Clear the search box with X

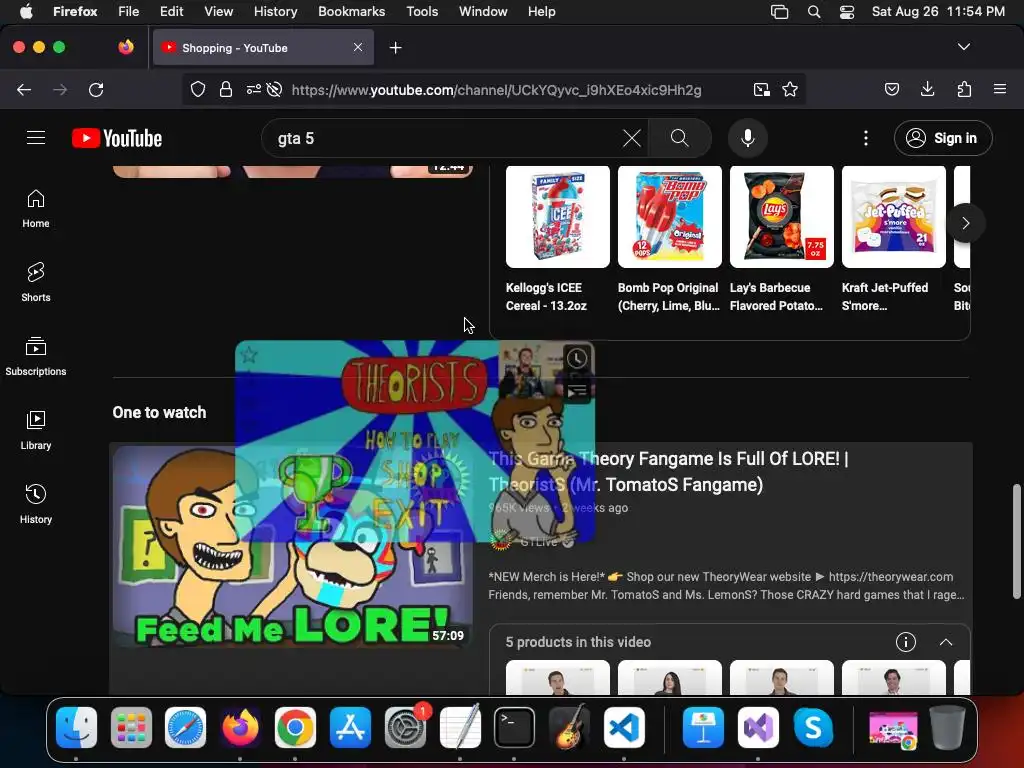coord(632,138)
